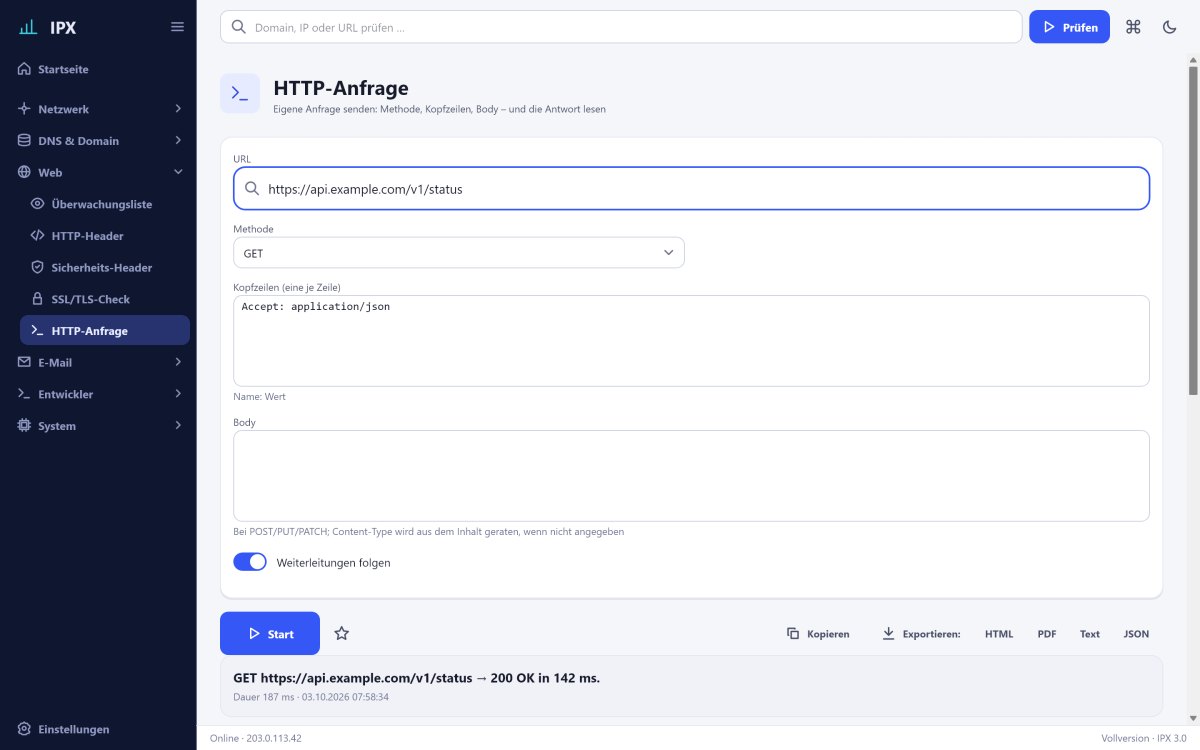The width and height of the screenshot is (1200, 750).
Task: Click the HTTP-Header code icon
Action: (38, 236)
